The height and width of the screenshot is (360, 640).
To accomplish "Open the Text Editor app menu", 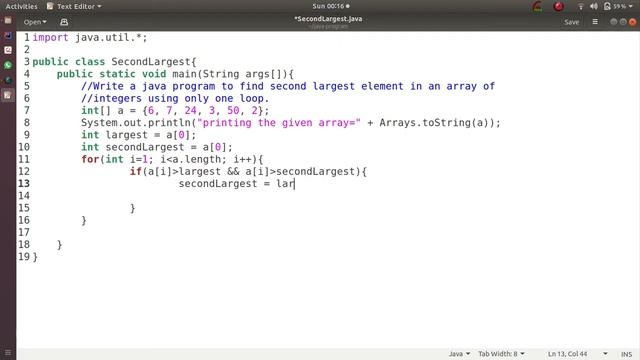I will tap(74, 6).
